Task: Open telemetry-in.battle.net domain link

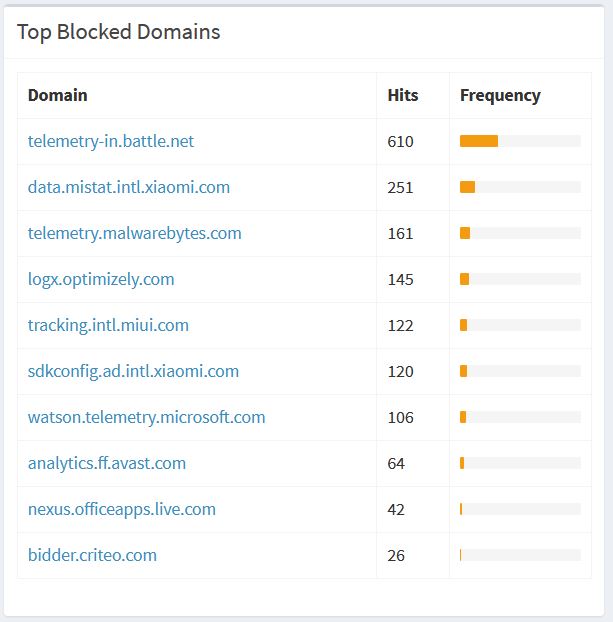Action: pos(111,141)
